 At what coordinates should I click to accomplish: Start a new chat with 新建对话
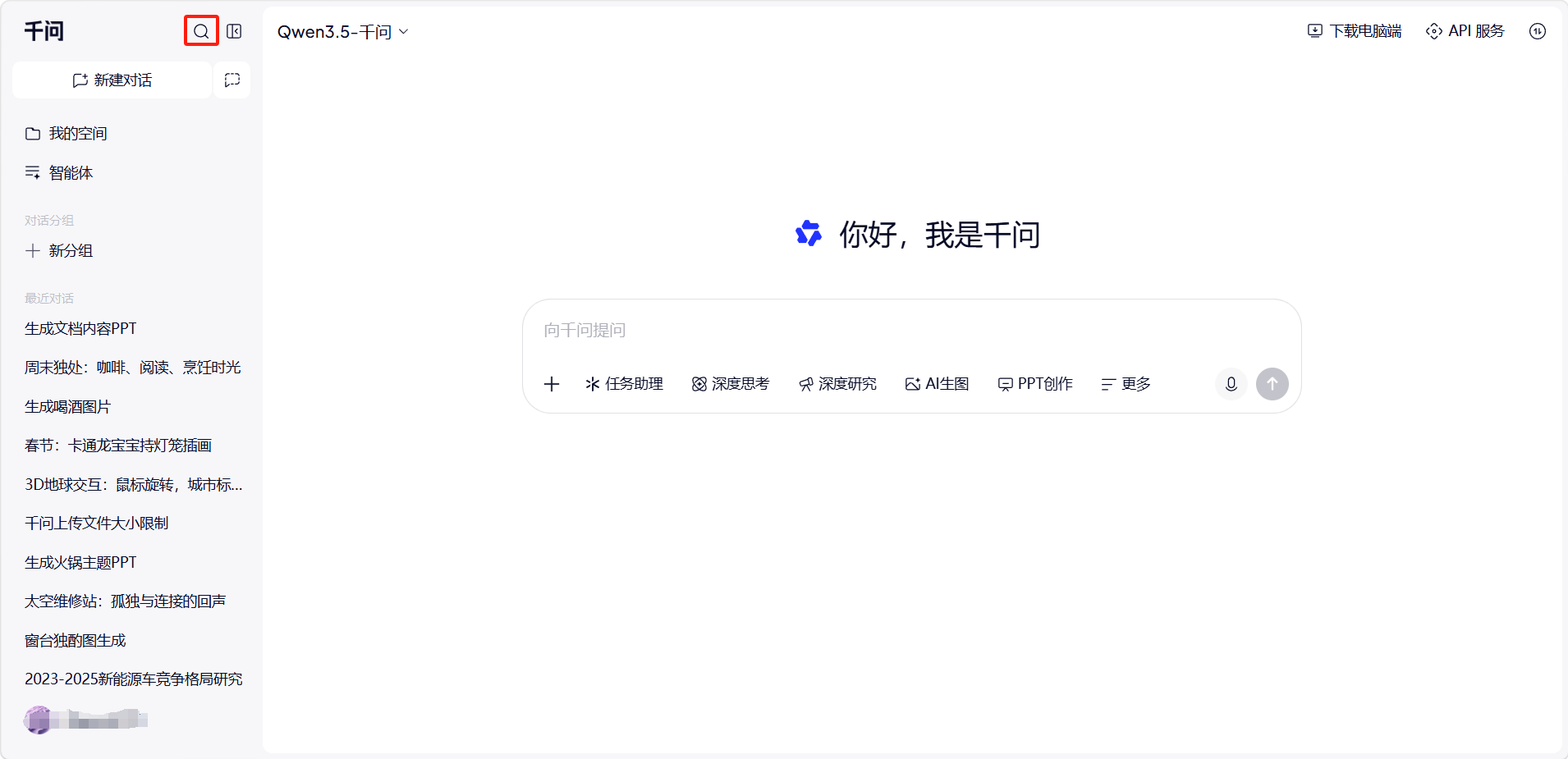[x=112, y=80]
